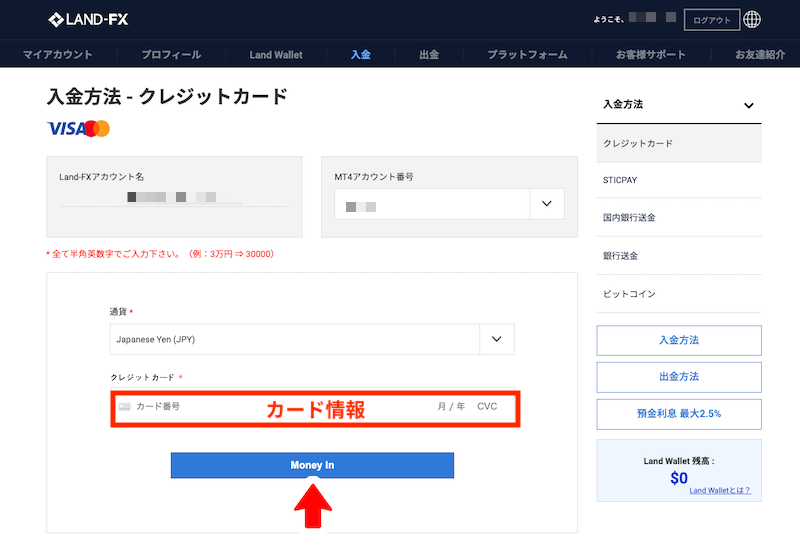The width and height of the screenshot is (800, 552).
Task: Open the MT4 account number combo box
Action: click(x=449, y=204)
